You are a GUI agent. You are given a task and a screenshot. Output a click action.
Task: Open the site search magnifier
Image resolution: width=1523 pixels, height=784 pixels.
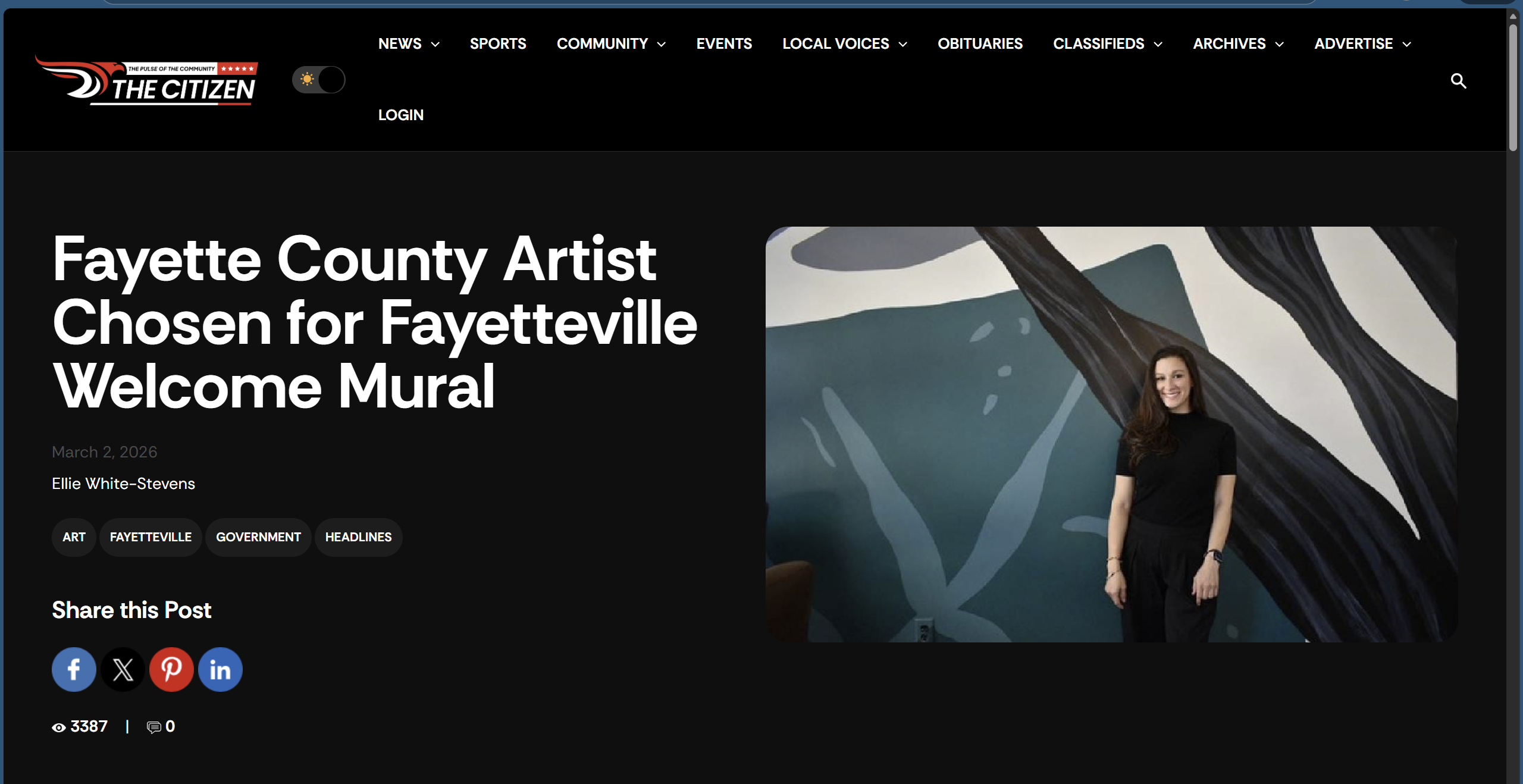[1458, 80]
